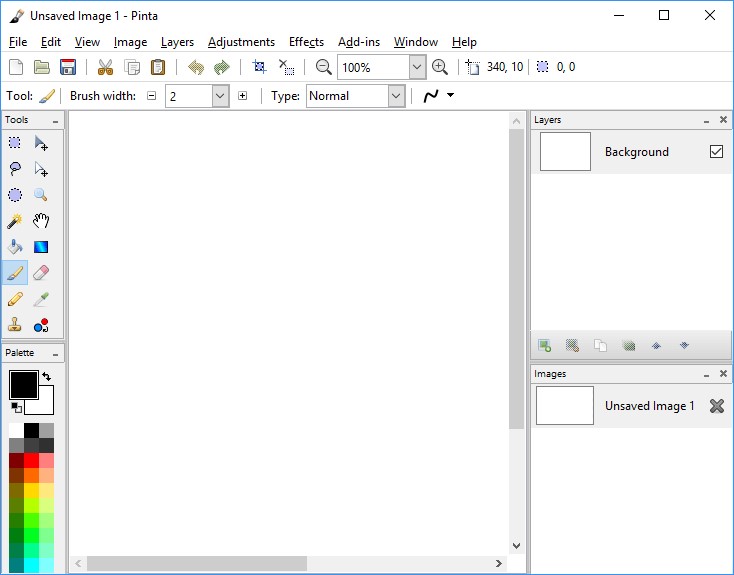Select the Move Selection tool

(x=41, y=169)
